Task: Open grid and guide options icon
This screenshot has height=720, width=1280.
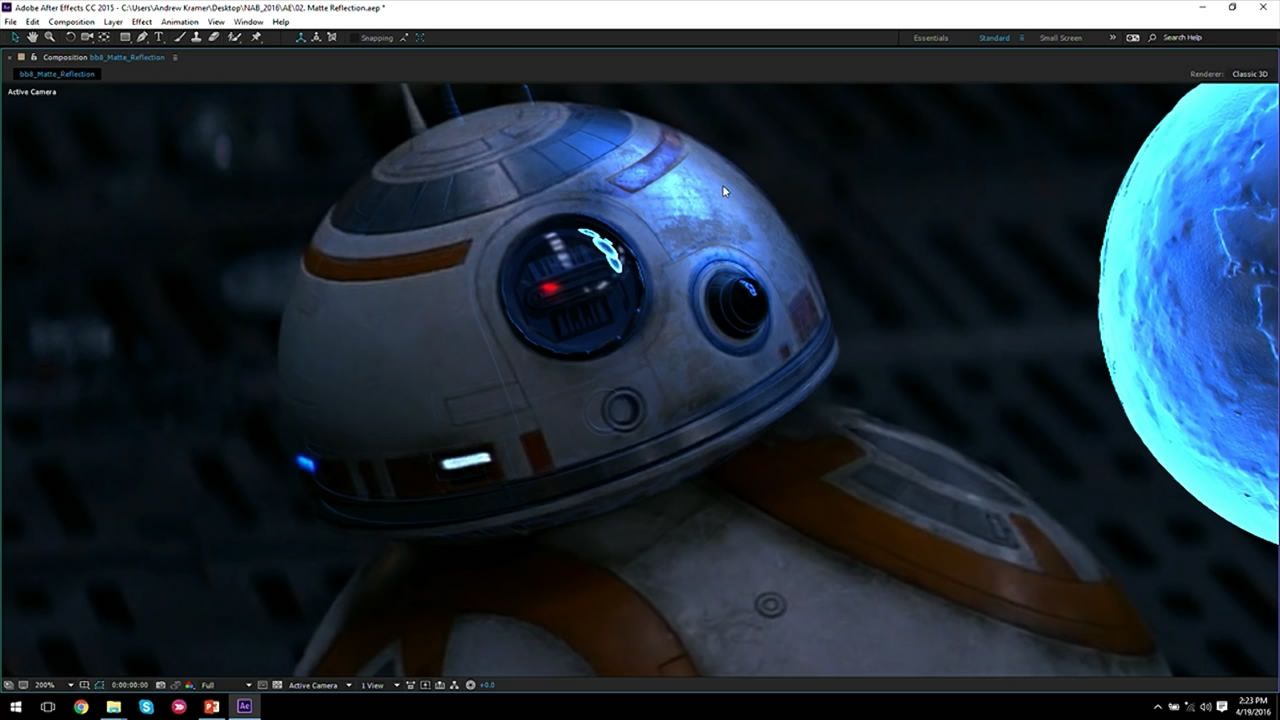Action: click(x=84, y=685)
